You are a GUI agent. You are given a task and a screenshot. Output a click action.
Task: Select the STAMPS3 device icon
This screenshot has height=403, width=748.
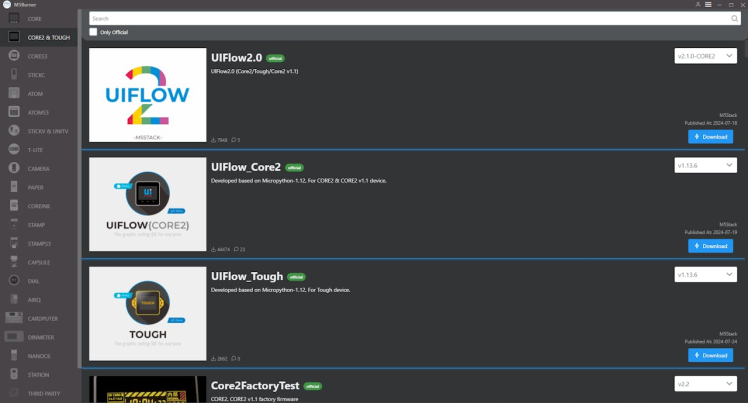pos(14,243)
